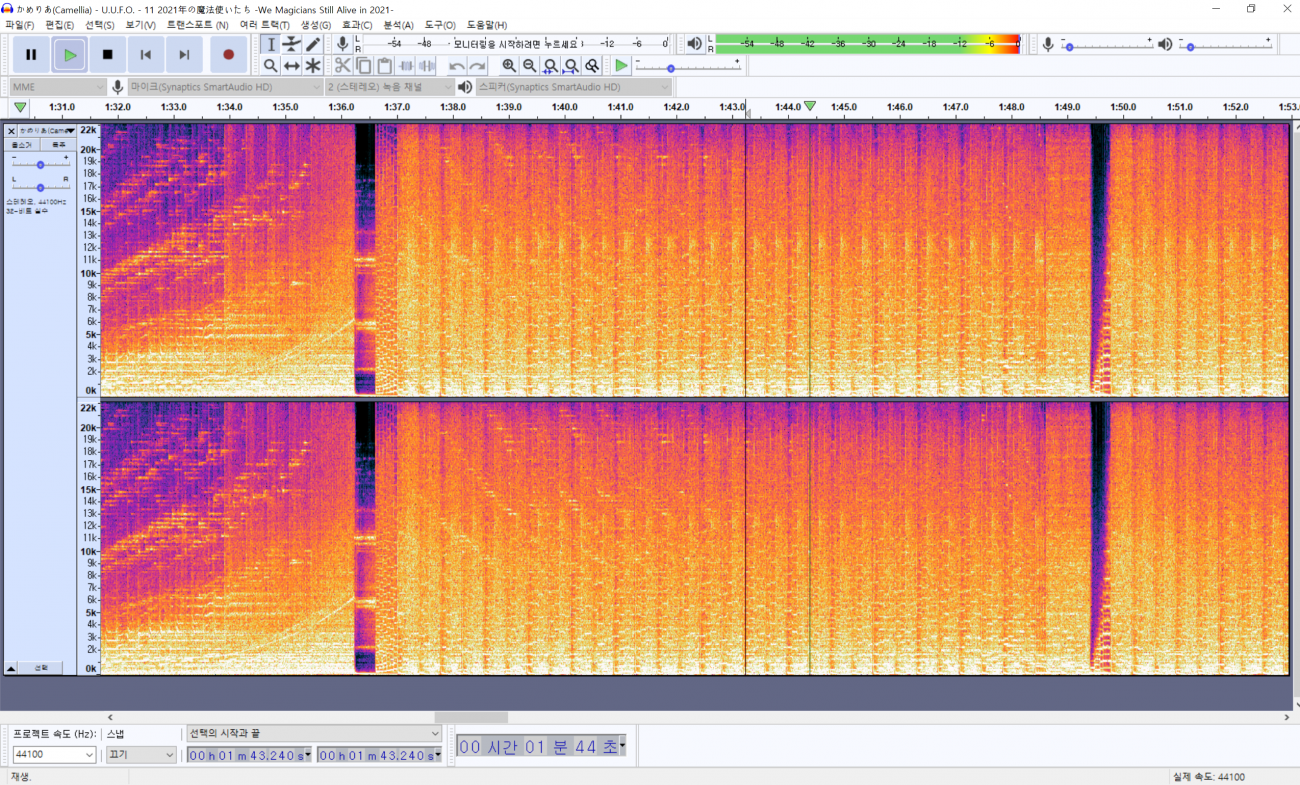The width and height of the screenshot is (1300, 785).
Task: Open the 보기(V) menu
Action: click(x=140, y=24)
